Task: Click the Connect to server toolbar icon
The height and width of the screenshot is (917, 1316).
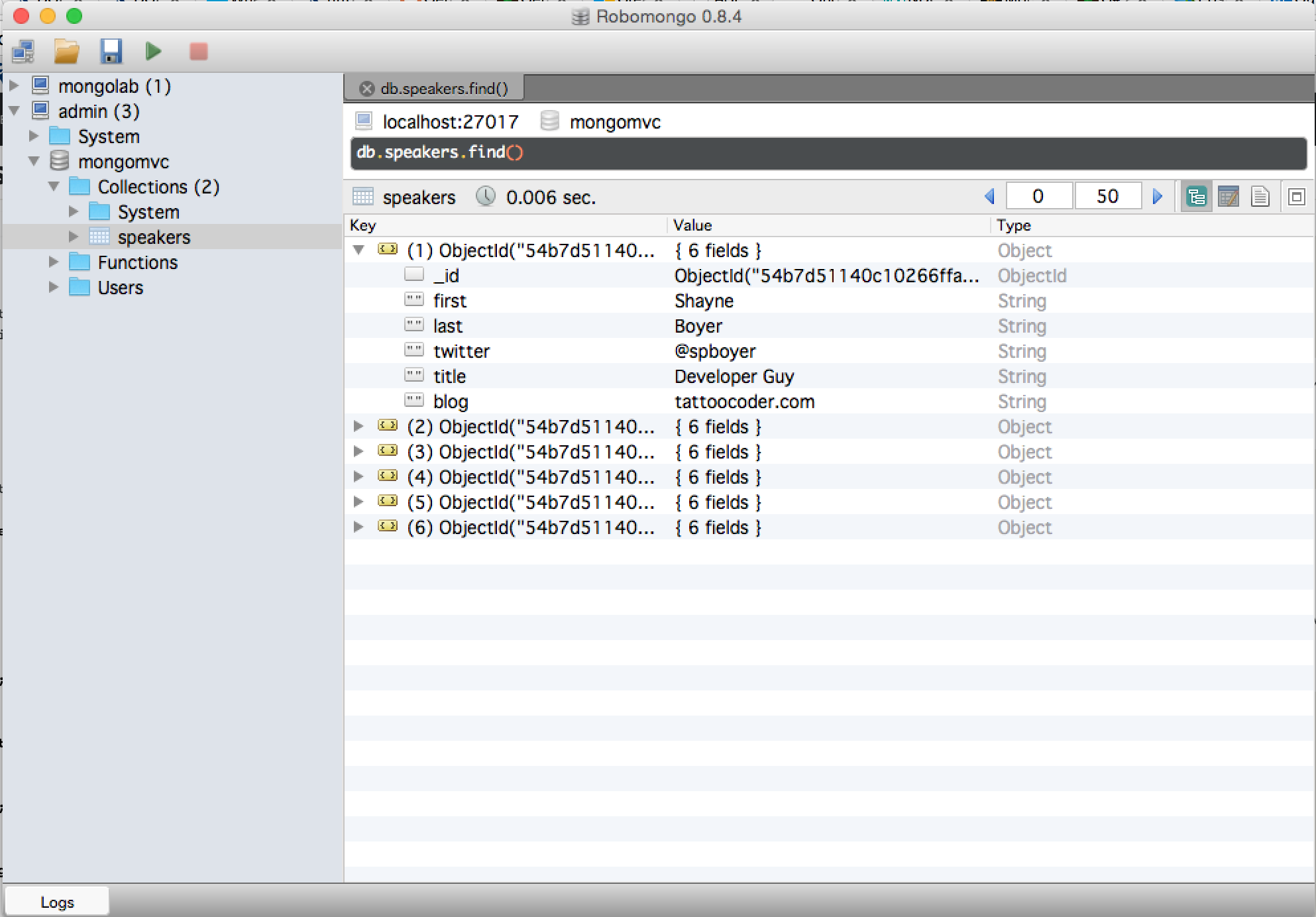Action: pos(23,52)
